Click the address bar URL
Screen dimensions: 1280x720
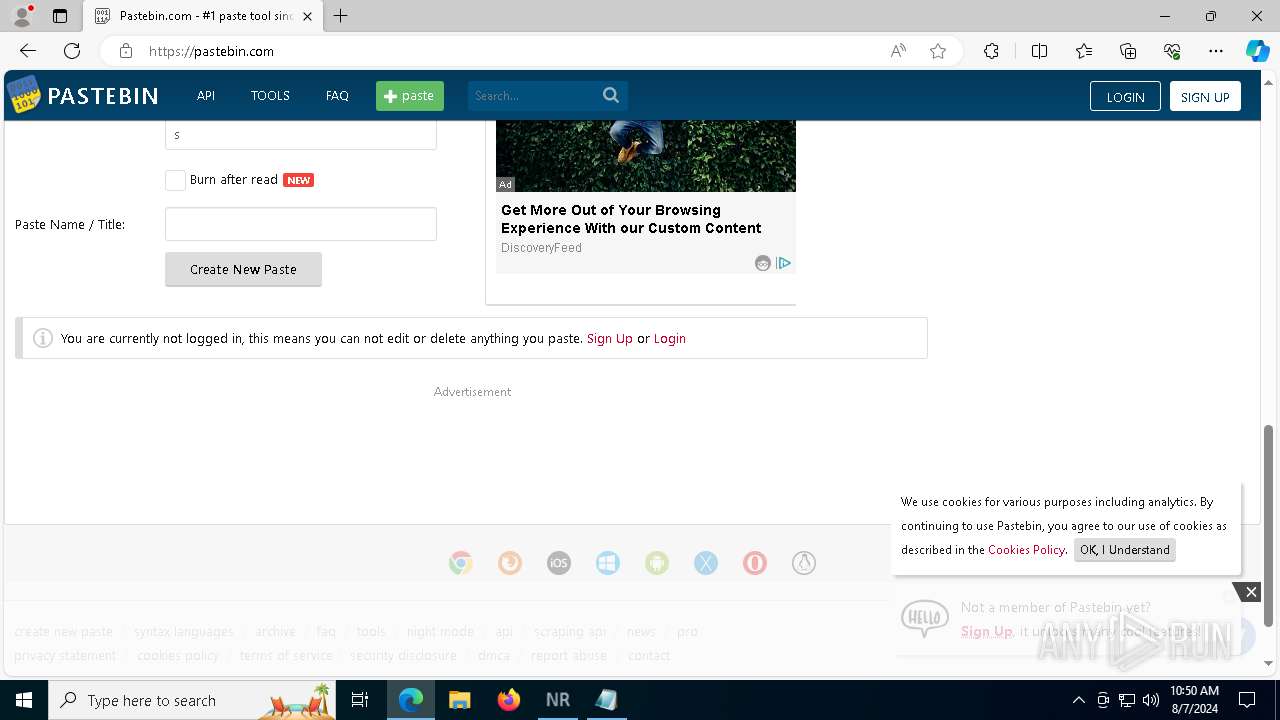[211, 51]
